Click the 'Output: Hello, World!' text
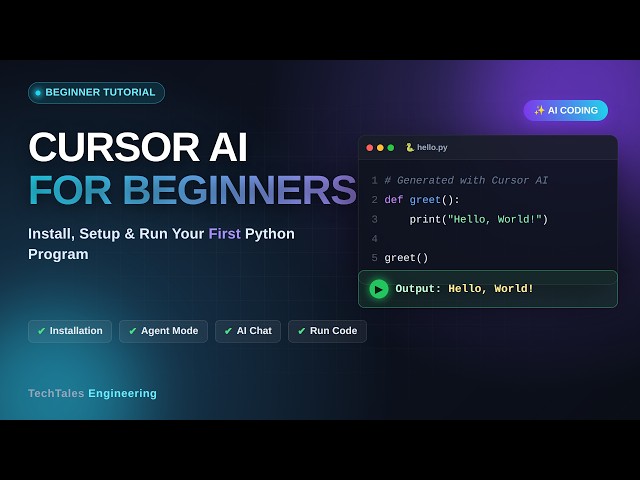 tap(464, 289)
